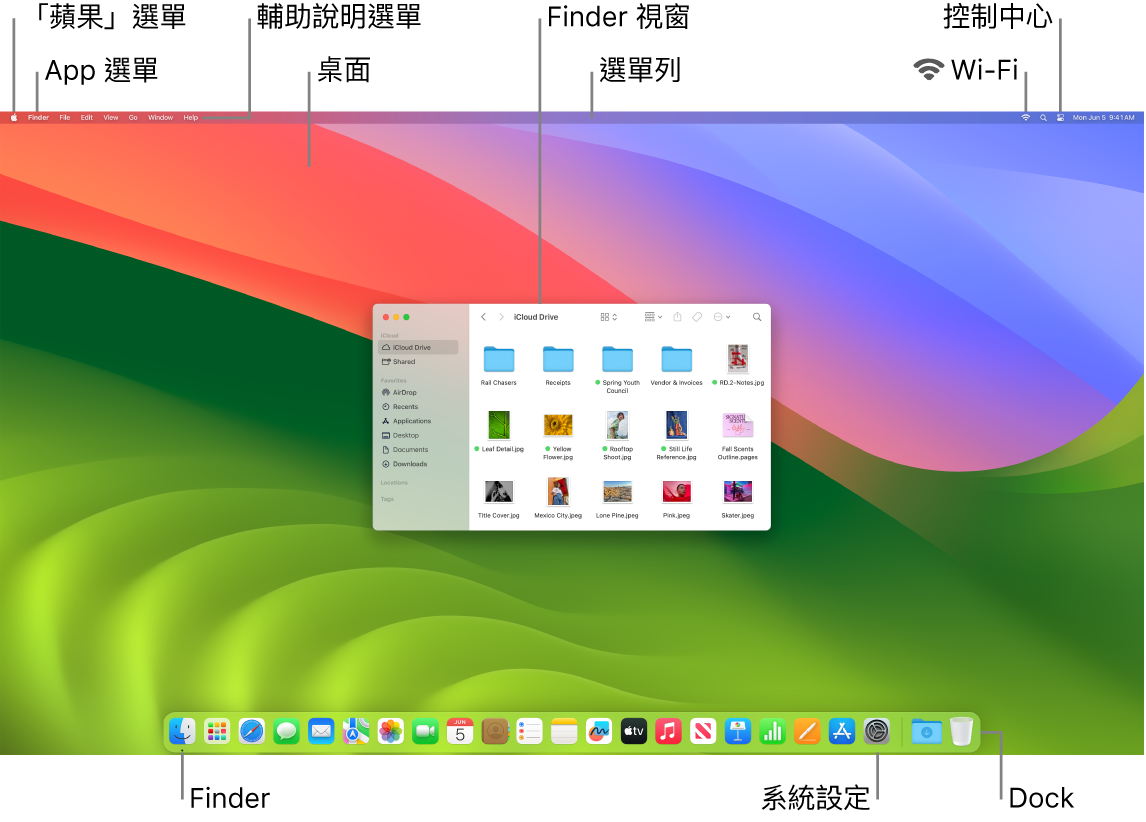Screen dimensions: 1146x822
Task: Click the Share icon in the Finder toolbar
Action: click(x=678, y=317)
